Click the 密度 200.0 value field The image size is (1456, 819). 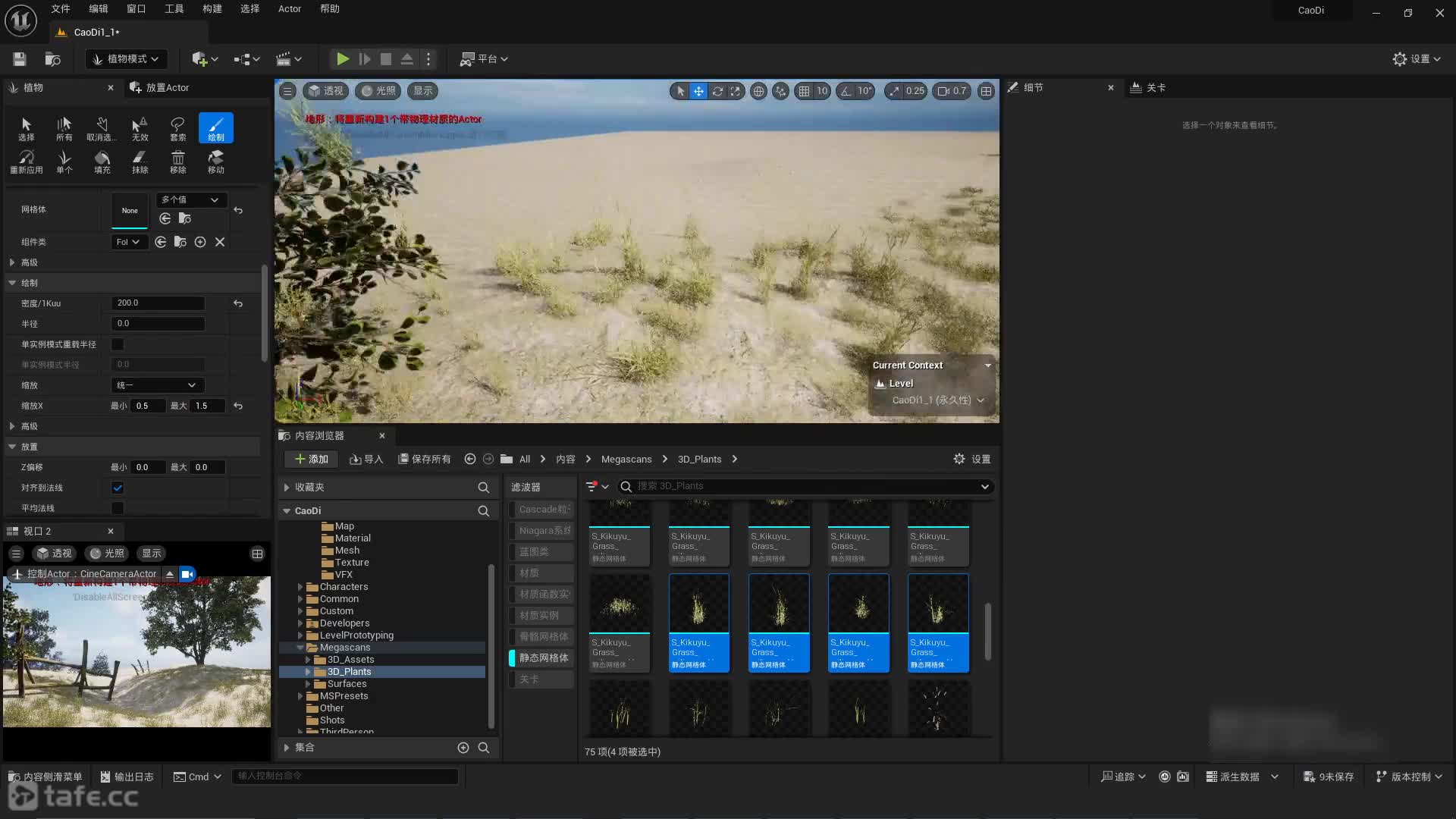click(158, 303)
